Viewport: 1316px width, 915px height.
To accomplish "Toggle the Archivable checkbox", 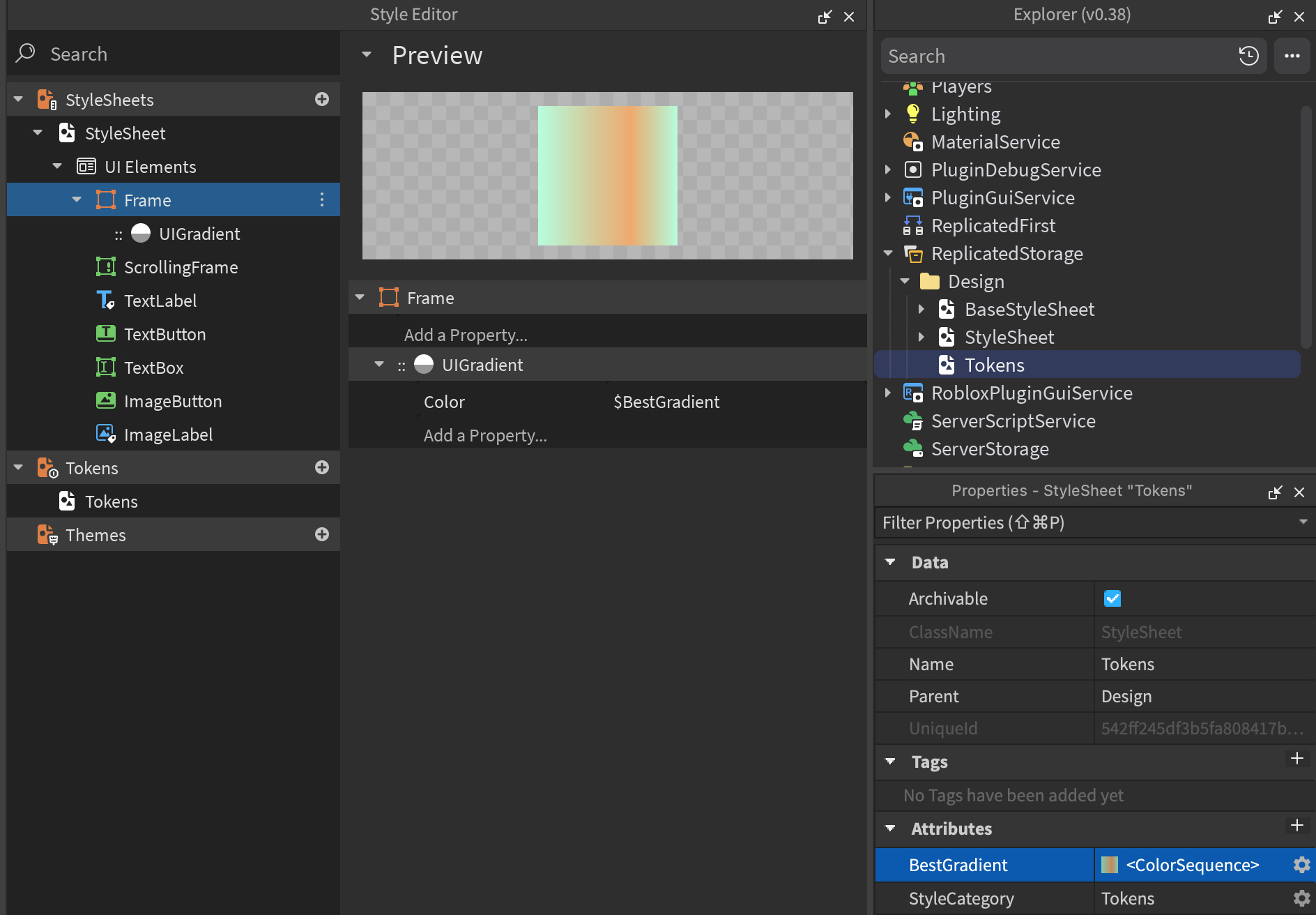I will tap(1112, 598).
